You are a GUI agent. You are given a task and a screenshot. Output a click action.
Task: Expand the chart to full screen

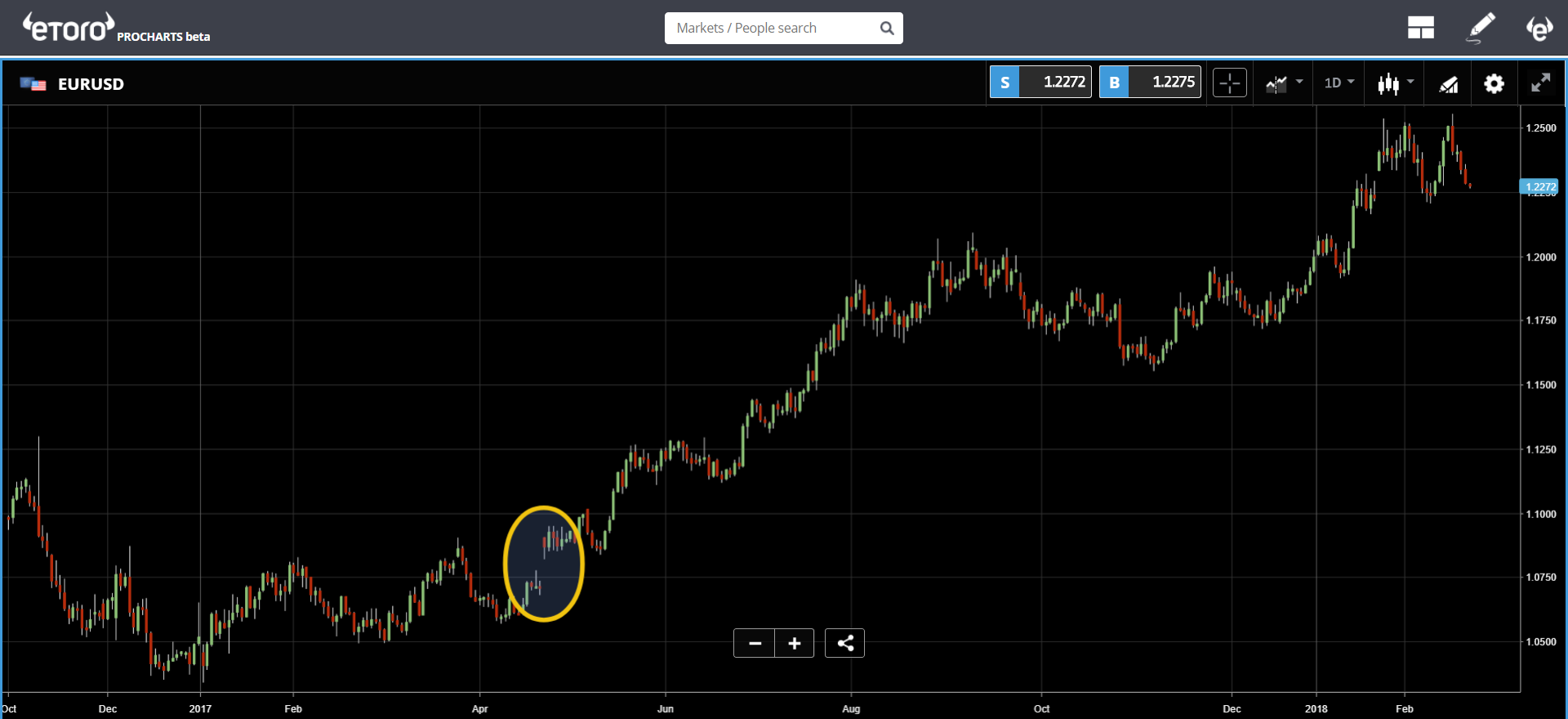[x=1541, y=83]
